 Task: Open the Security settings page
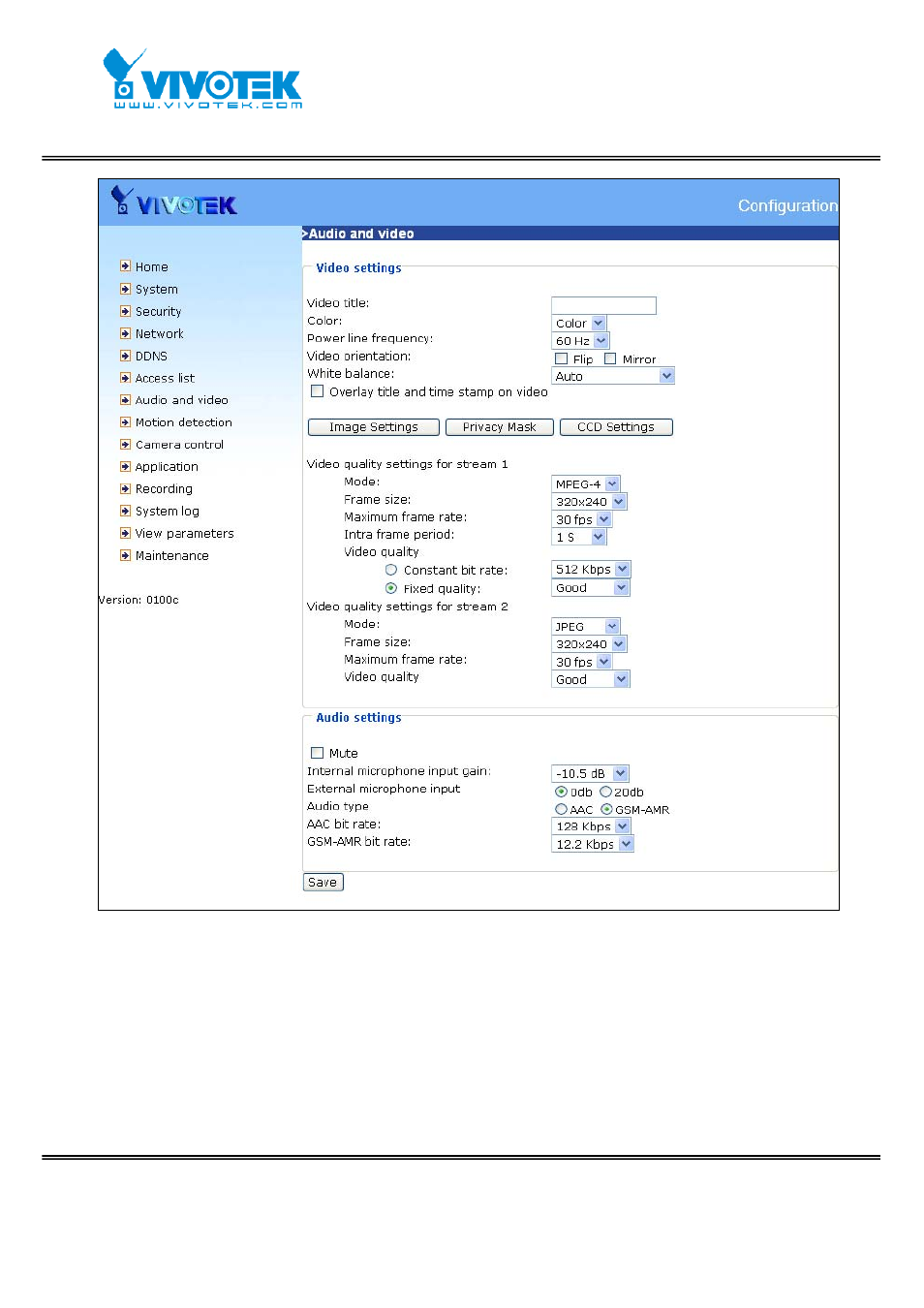[x=158, y=311]
